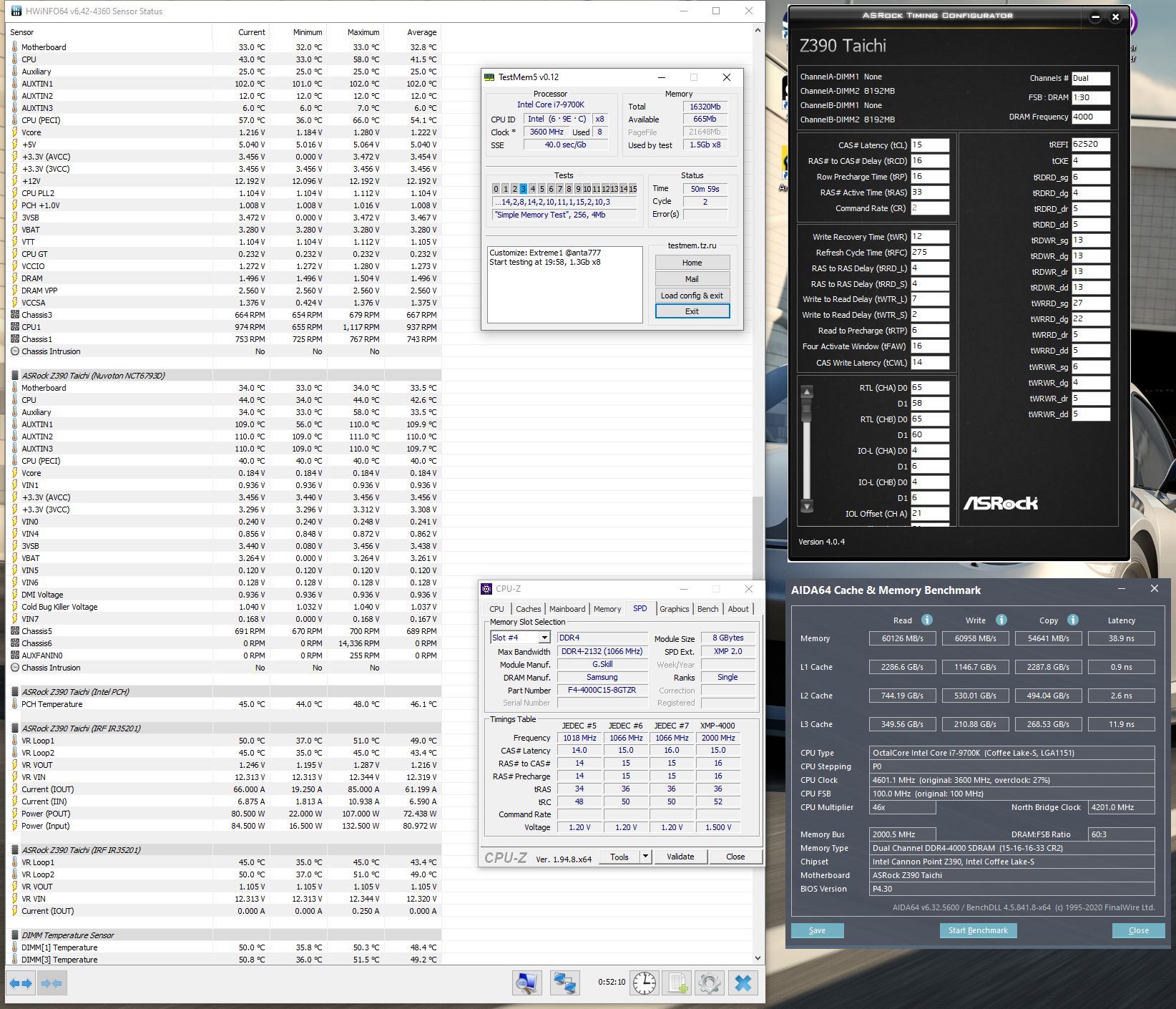Open HWiNFO sensor settings gear
The width and height of the screenshot is (1176, 1009).
[x=710, y=983]
